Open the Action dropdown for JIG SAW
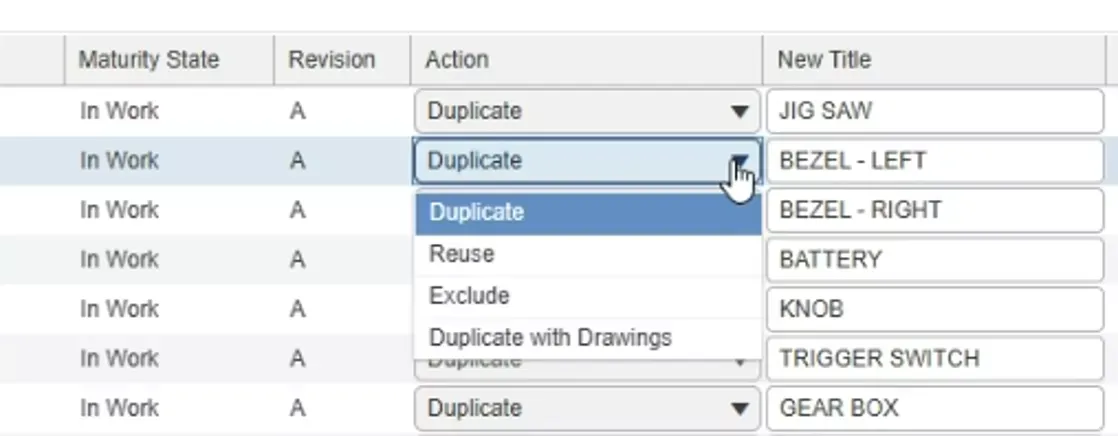The height and width of the screenshot is (436, 1118). click(587, 111)
